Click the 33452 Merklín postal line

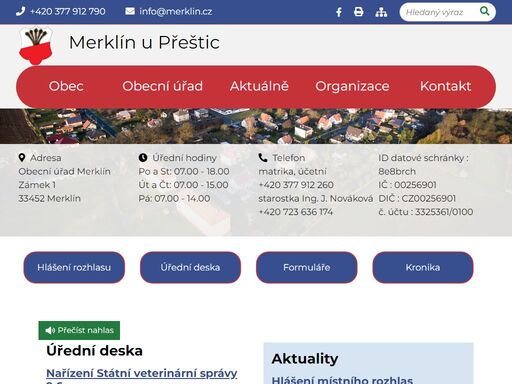tap(50, 199)
